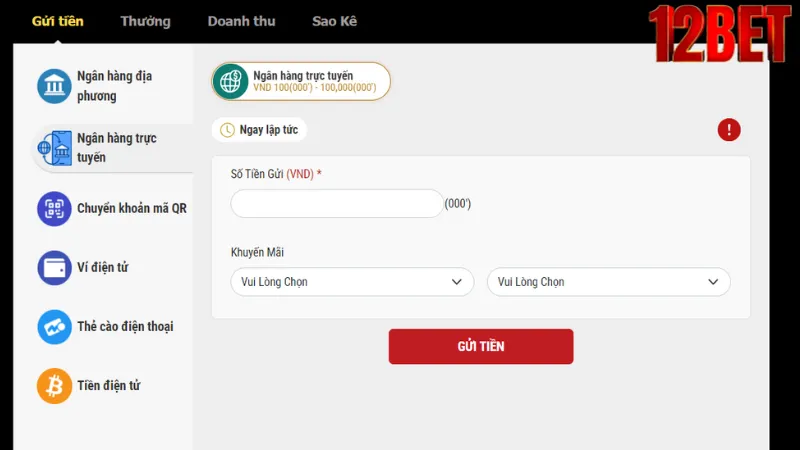Click the clock icon beside Ngay lập tức
800x450 pixels.
(x=227, y=130)
